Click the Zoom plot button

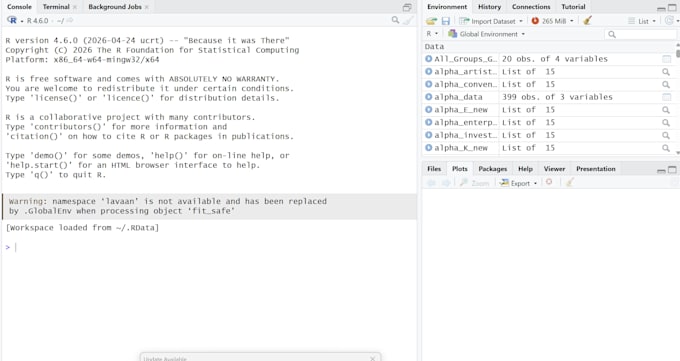click(474, 183)
